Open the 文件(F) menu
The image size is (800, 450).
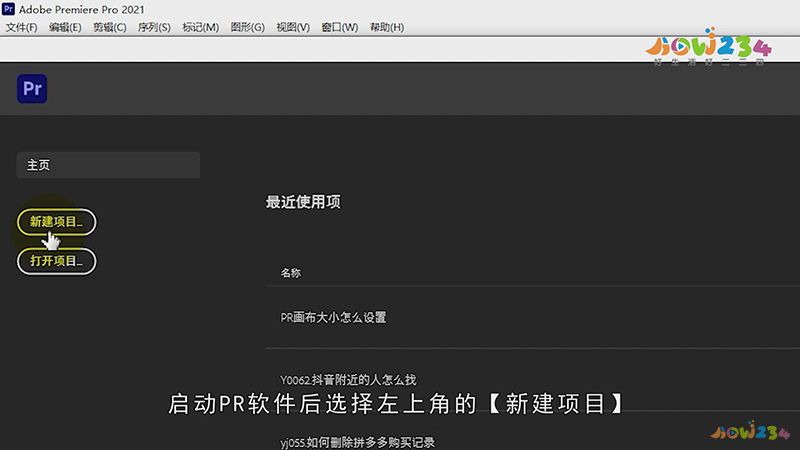21,27
